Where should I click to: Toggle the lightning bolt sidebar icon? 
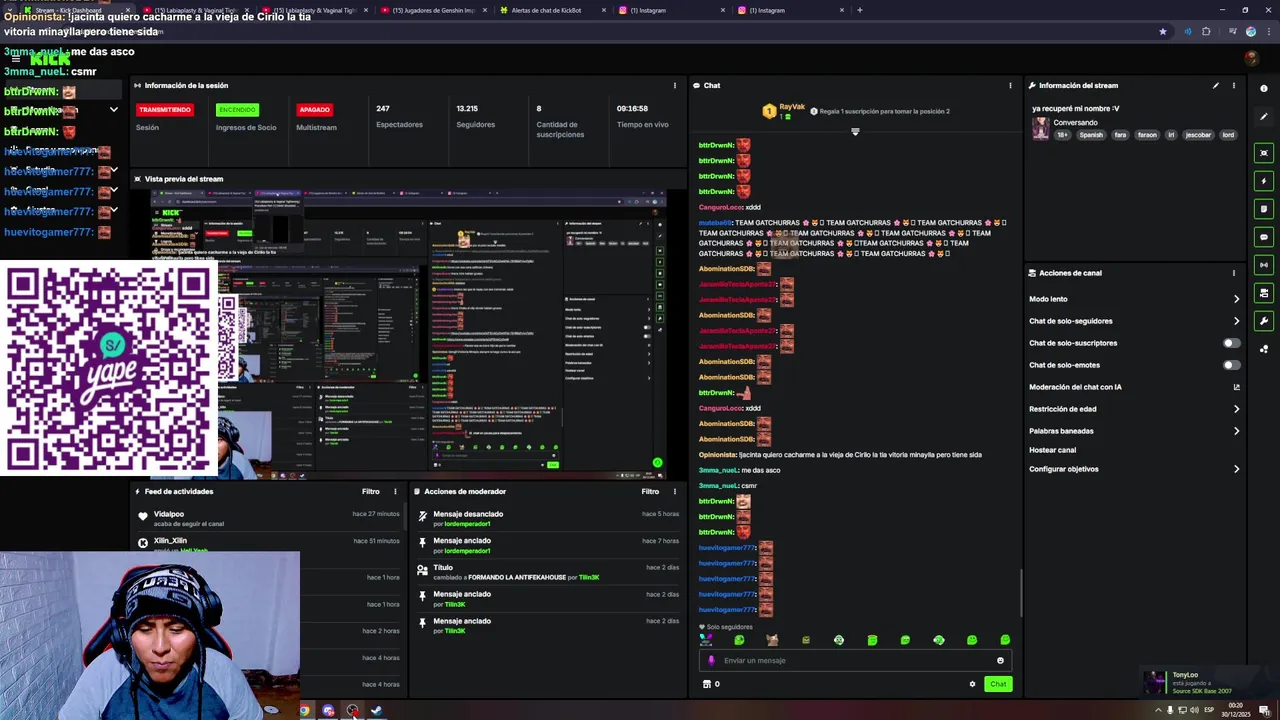[x=1264, y=181]
